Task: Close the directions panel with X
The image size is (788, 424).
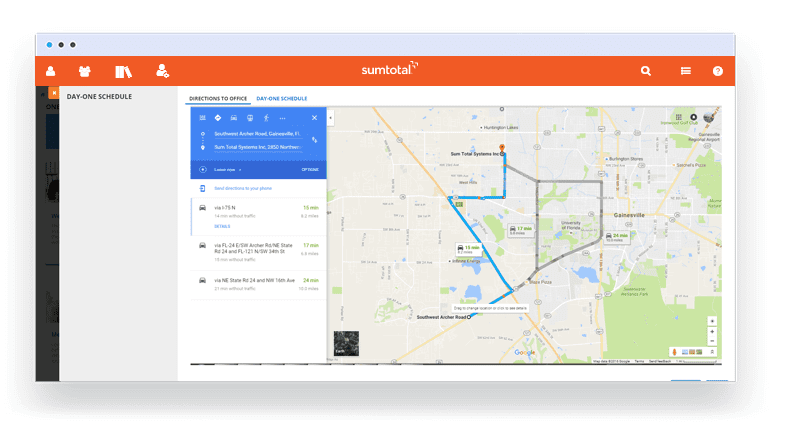Action: 314,118
